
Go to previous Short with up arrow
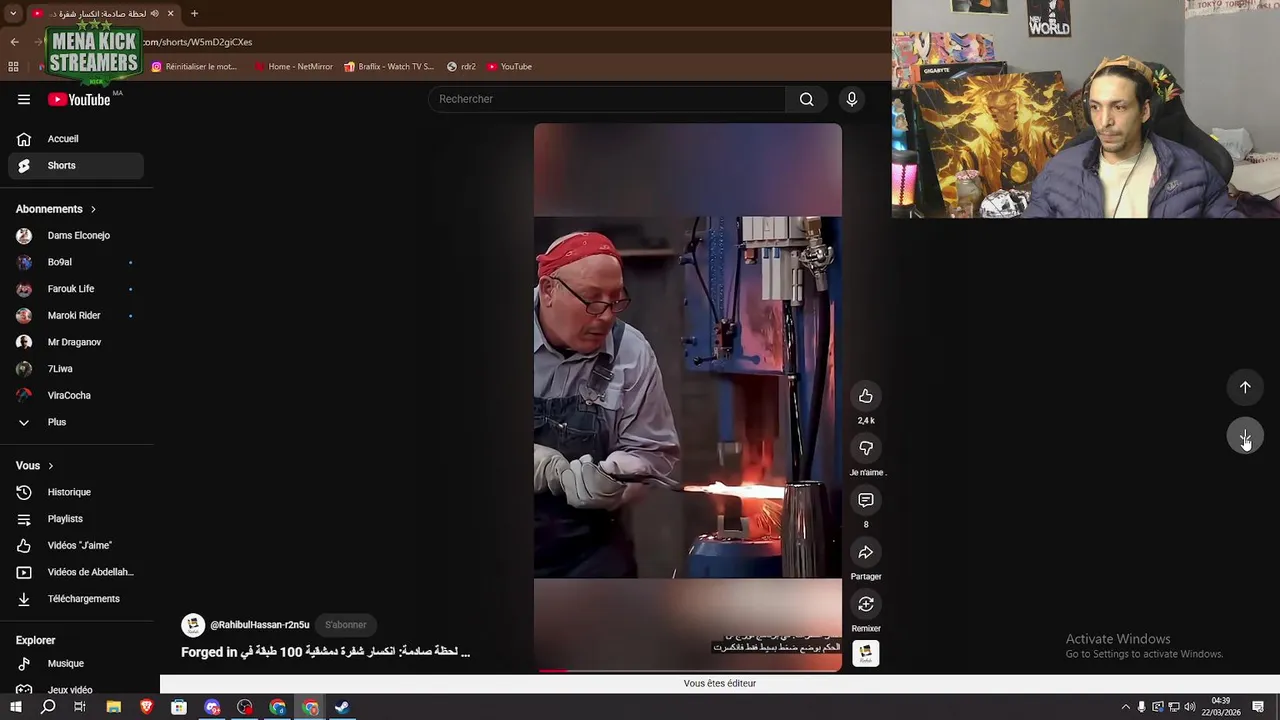coord(1245,387)
